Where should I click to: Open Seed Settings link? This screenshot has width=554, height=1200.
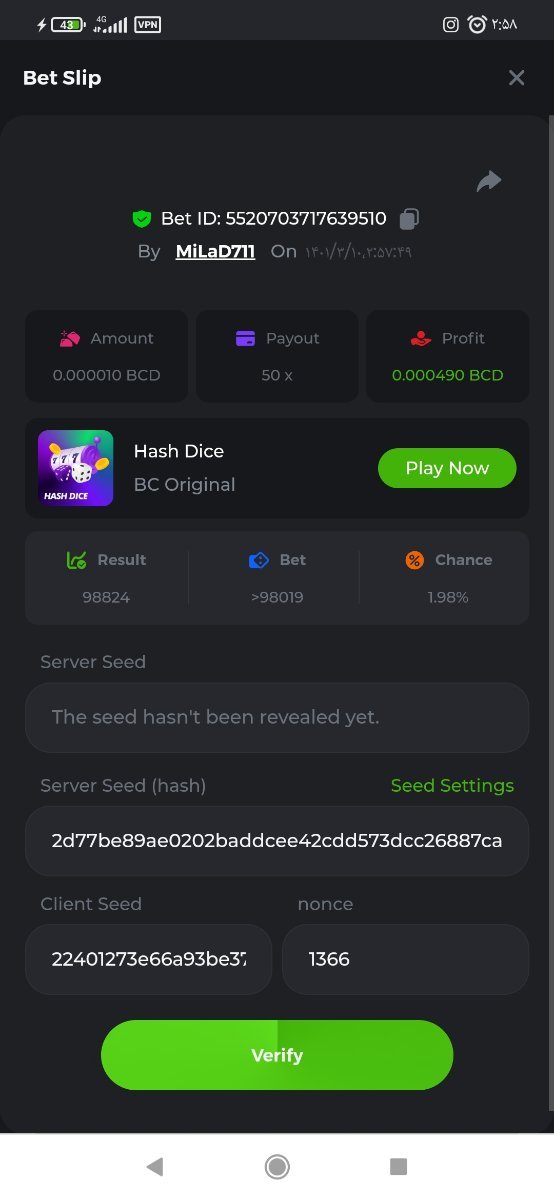pos(452,786)
